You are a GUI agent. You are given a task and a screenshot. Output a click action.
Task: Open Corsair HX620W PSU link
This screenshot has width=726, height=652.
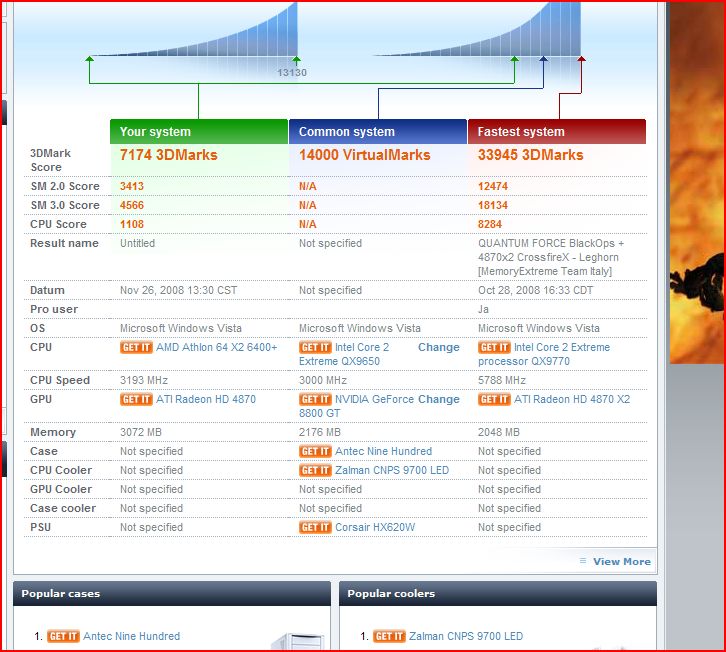point(375,527)
